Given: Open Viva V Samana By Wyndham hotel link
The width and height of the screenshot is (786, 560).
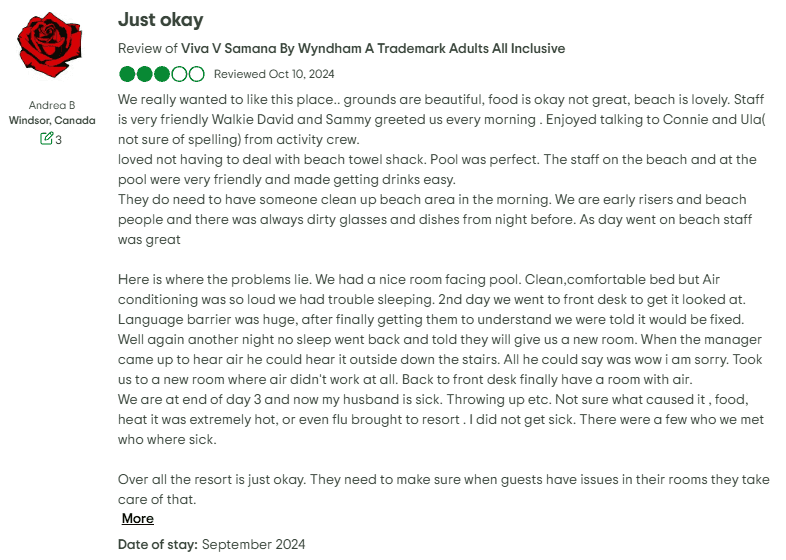Looking at the screenshot, I should click(x=373, y=48).
